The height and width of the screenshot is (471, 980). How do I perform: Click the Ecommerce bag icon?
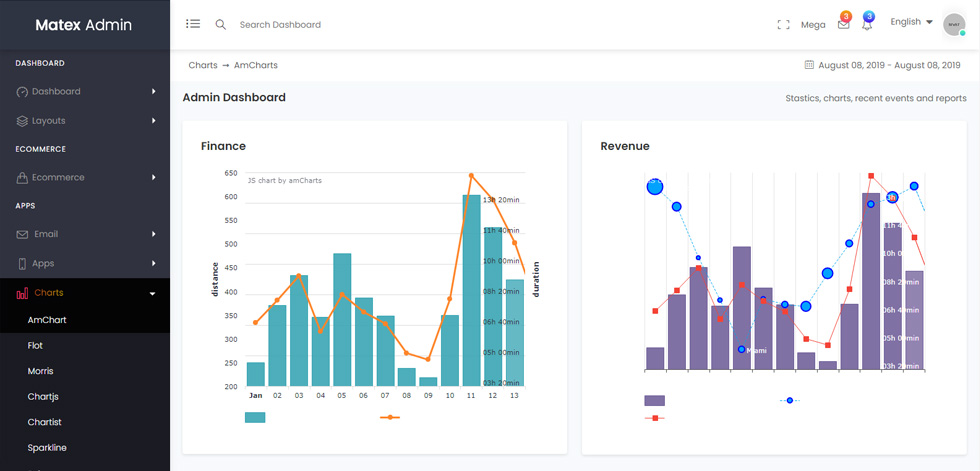tap(22, 178)
